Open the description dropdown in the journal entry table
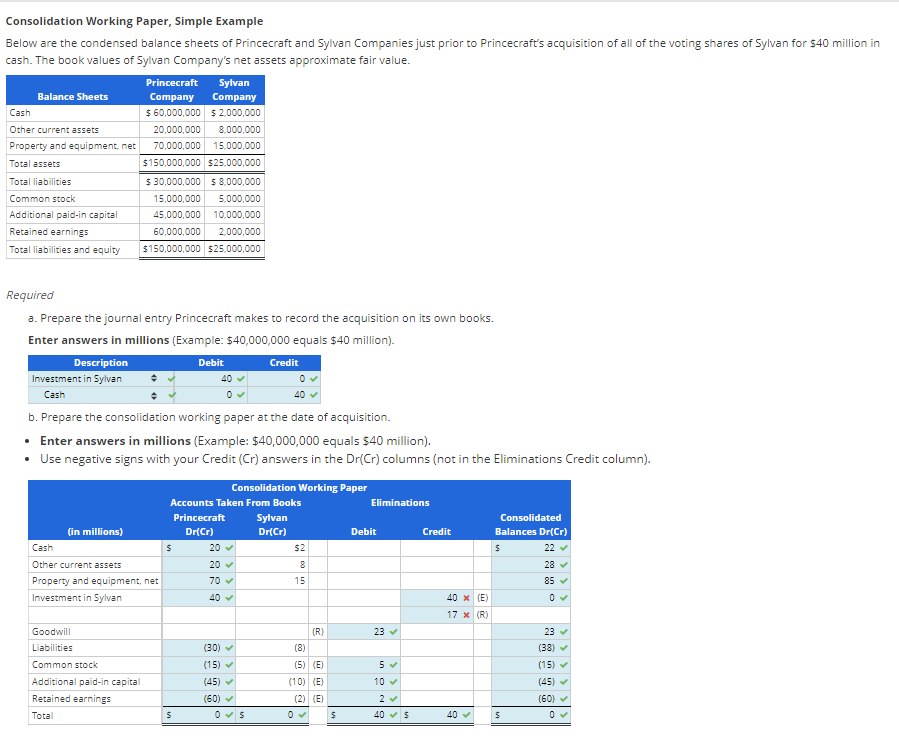 (154, 378)
